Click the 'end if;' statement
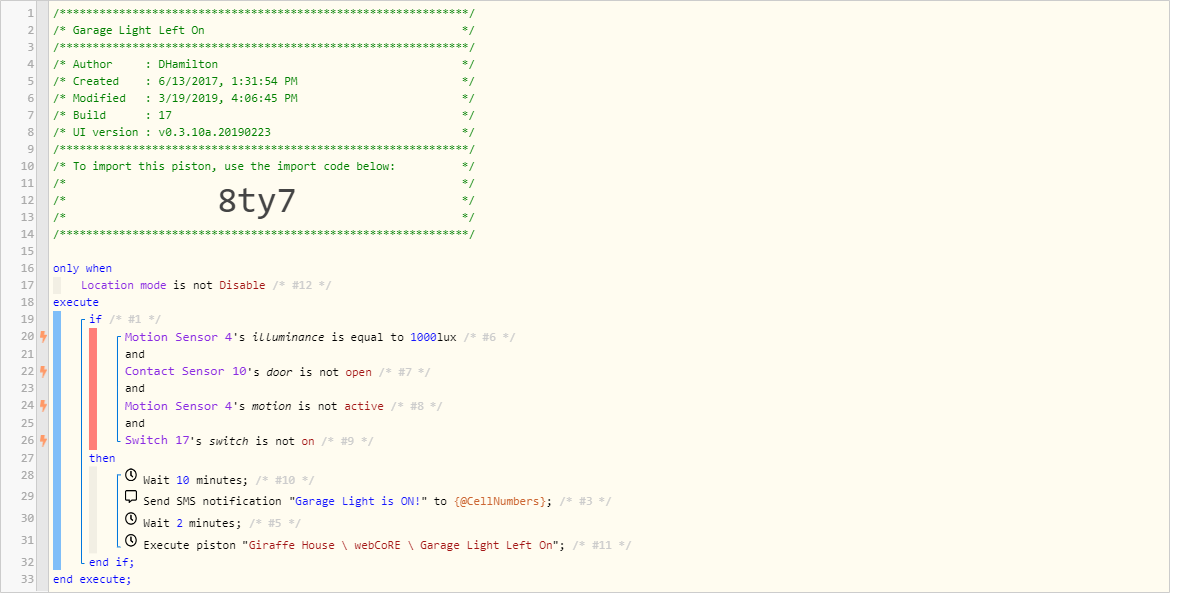Viewport: 1178px width, 595px height. (111, 562)
